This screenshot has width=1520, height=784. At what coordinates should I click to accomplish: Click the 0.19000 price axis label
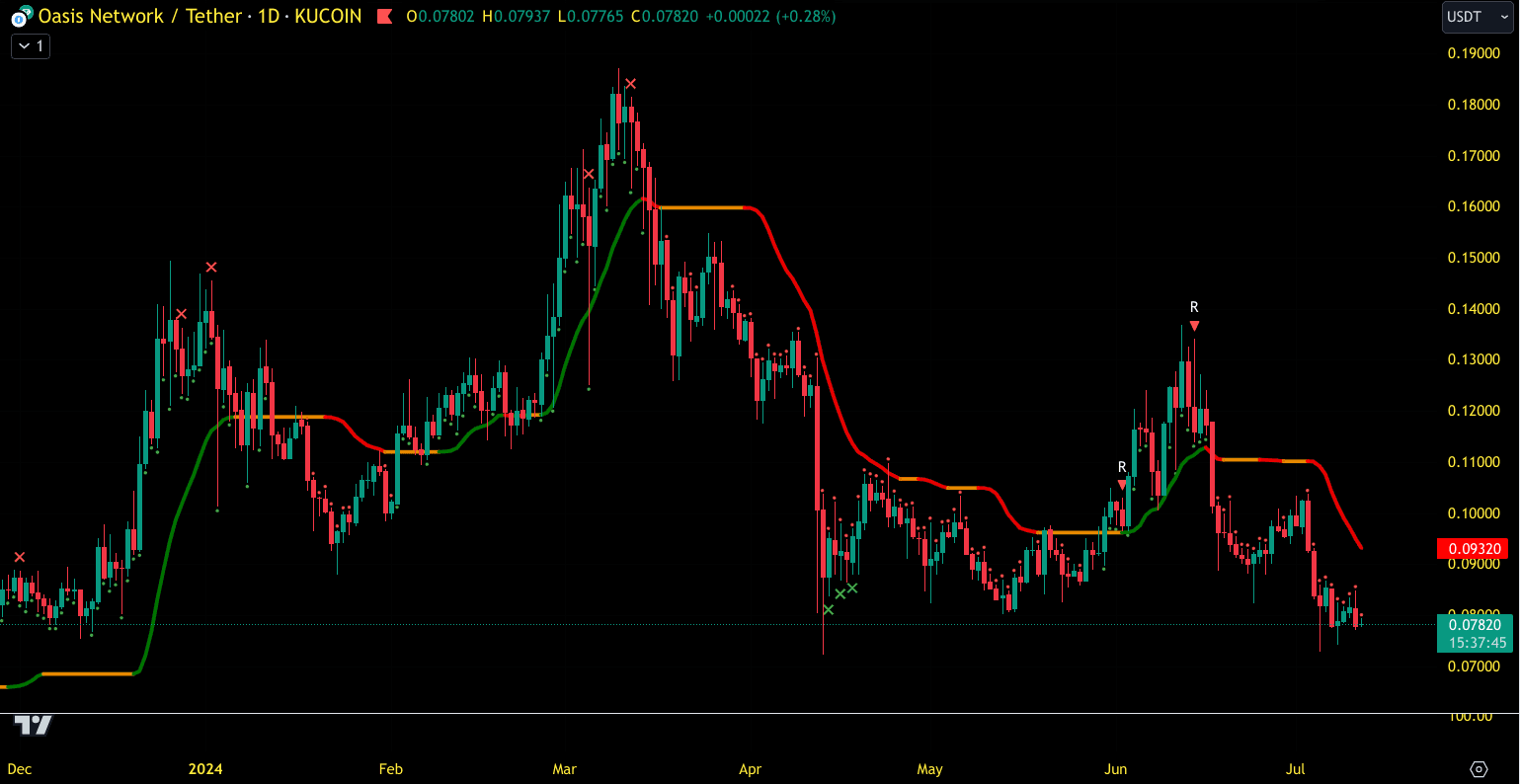point(1474,53)
